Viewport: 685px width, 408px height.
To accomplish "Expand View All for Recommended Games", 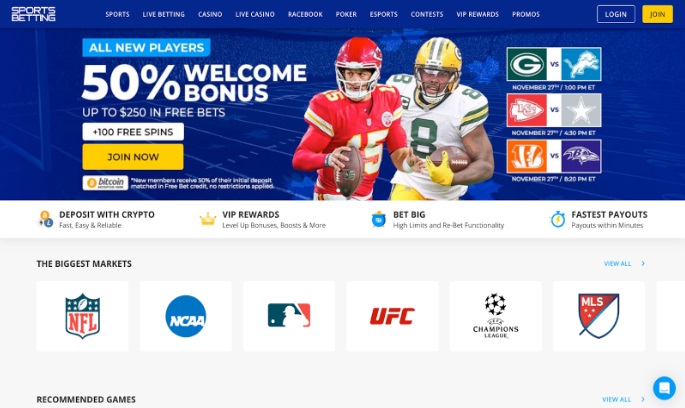I will click(x=623, y=399).
